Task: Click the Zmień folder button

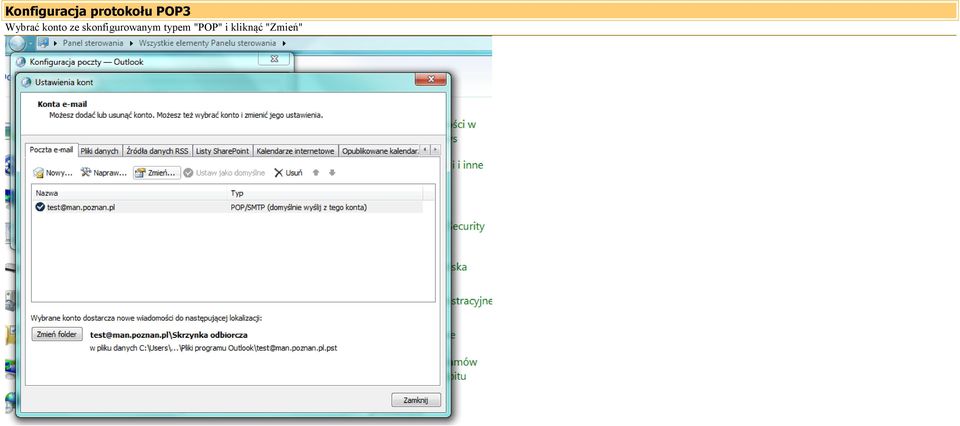Action: pos(57,335)
